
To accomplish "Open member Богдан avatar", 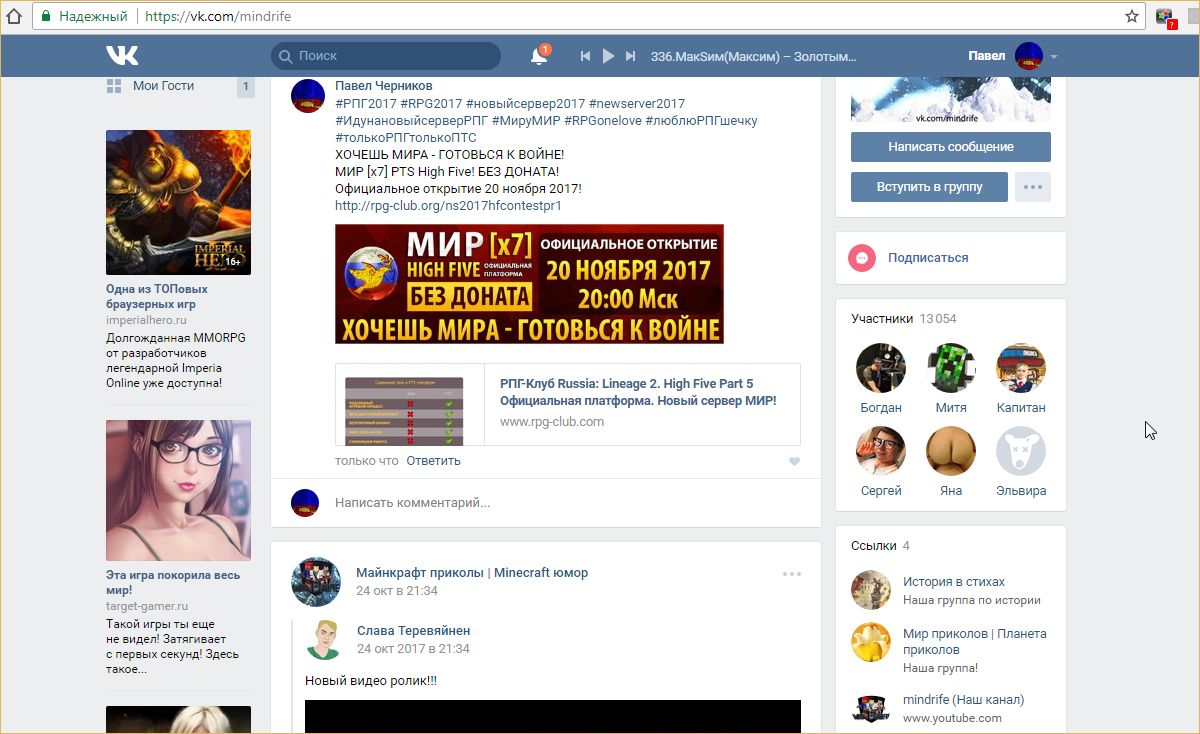I will tap(881, 368).
